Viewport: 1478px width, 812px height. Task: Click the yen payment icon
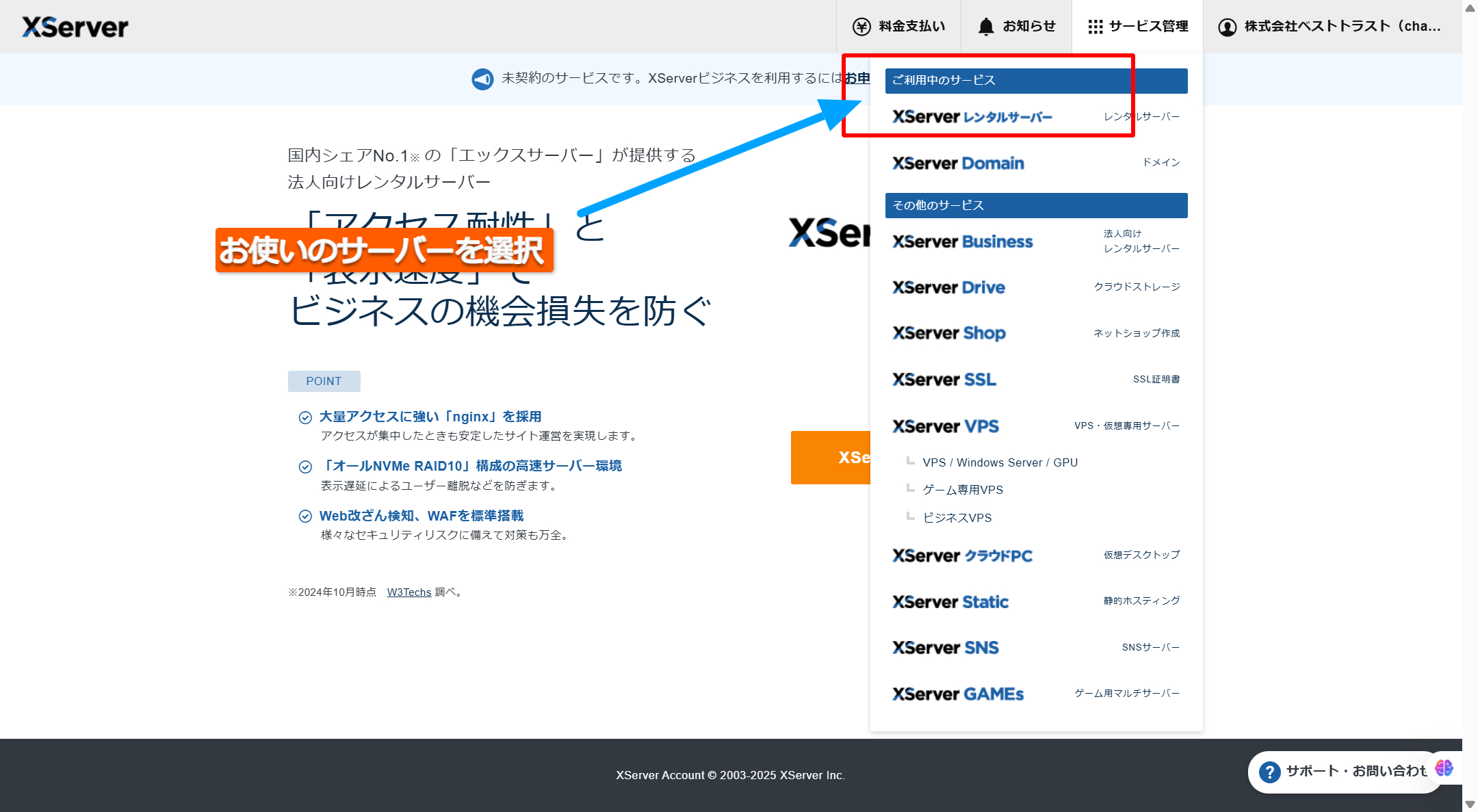(861, 27)
